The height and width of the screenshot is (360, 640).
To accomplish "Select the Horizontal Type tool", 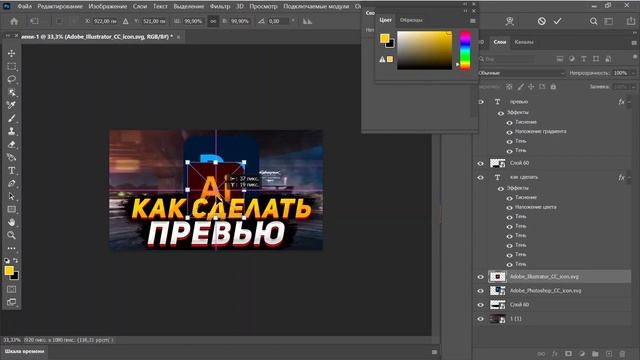I will (x=11, y=171).
